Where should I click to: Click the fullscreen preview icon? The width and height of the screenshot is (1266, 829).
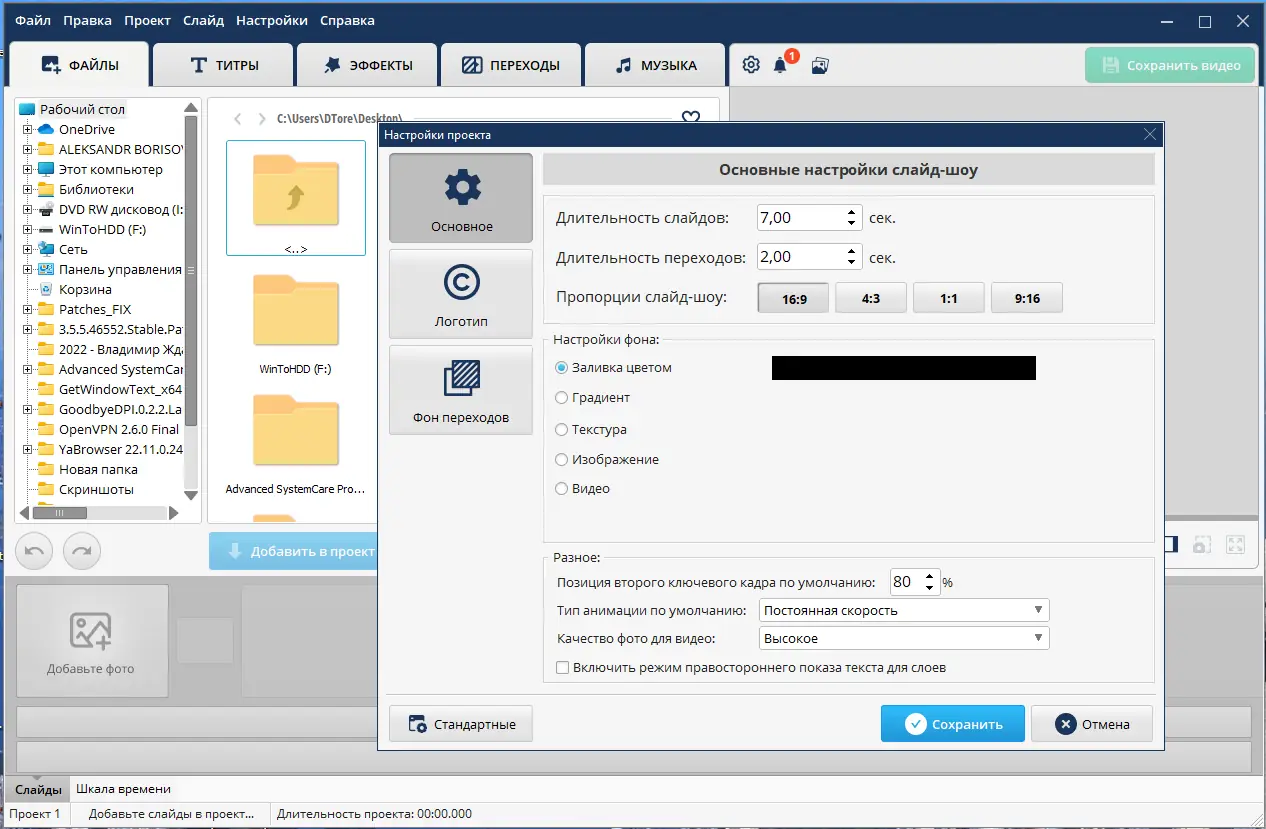pyautogui.click(x=1236, y=545)
